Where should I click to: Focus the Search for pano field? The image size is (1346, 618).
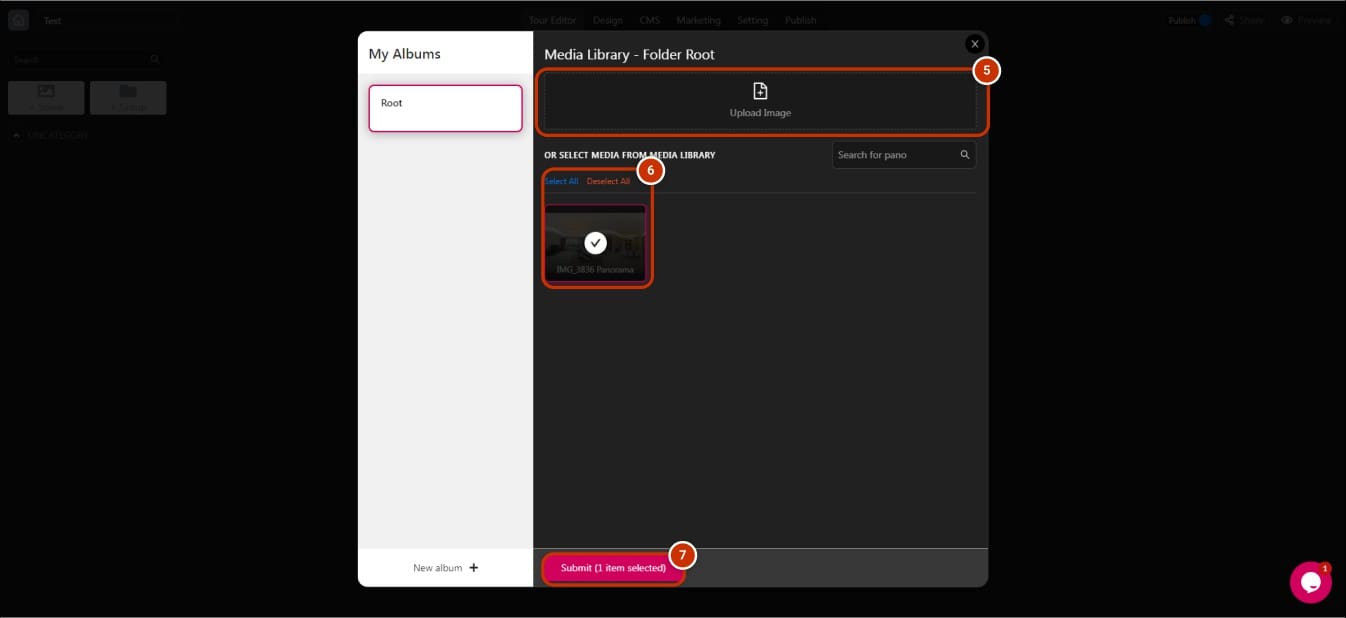coord(893,155)
